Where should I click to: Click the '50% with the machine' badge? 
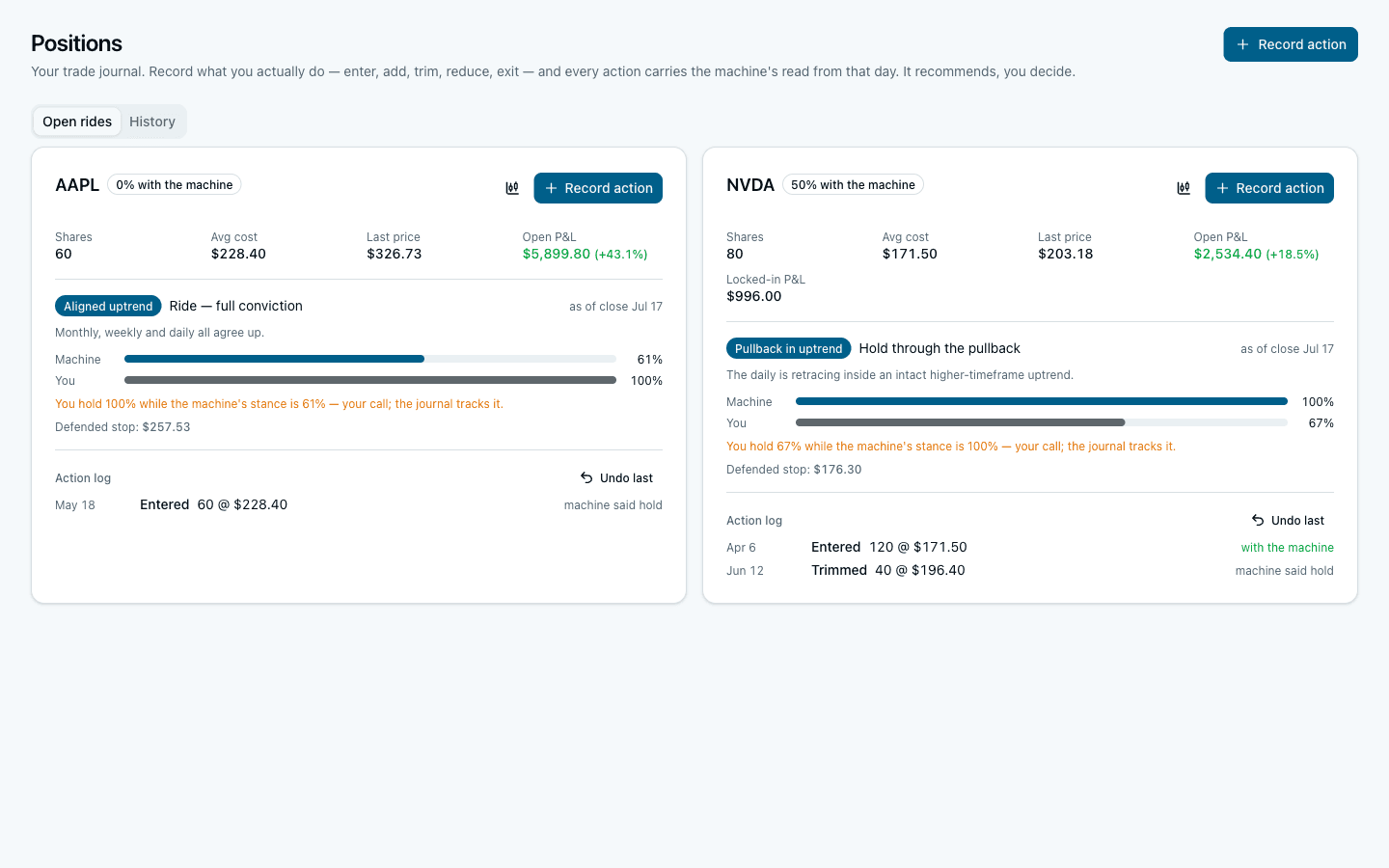(x=853, y=185)
